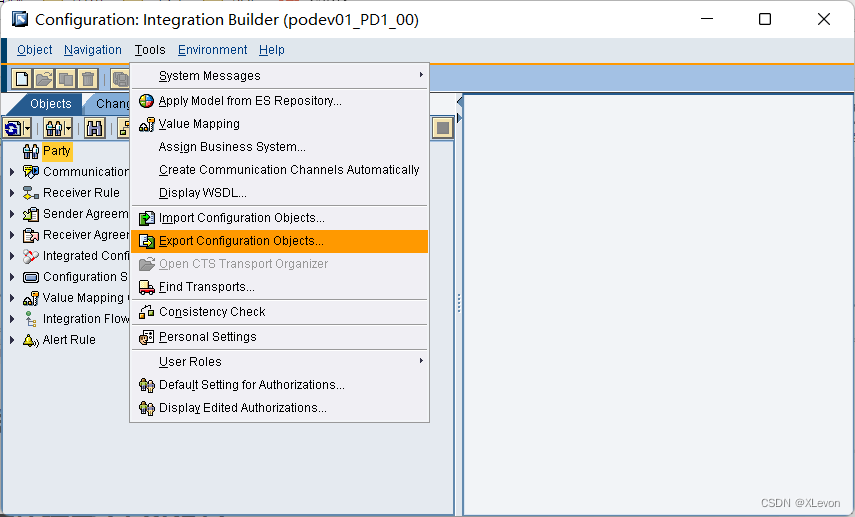Click the Receiver Agreement tree icon
The height and width of the screenshot is (517, 855).
pyautogui.click(x=31, y=235)
